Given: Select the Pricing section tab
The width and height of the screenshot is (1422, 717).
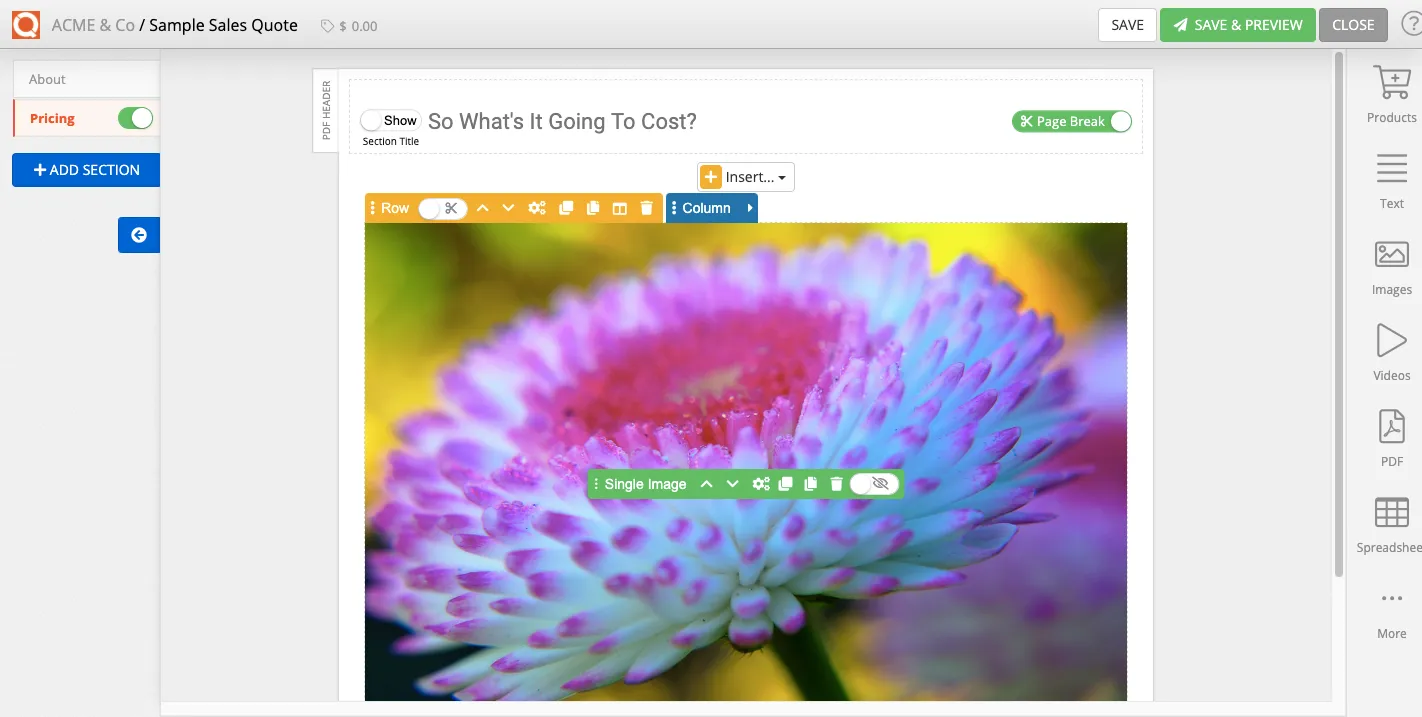Looking at the screenshot, I should click(51, 117).
